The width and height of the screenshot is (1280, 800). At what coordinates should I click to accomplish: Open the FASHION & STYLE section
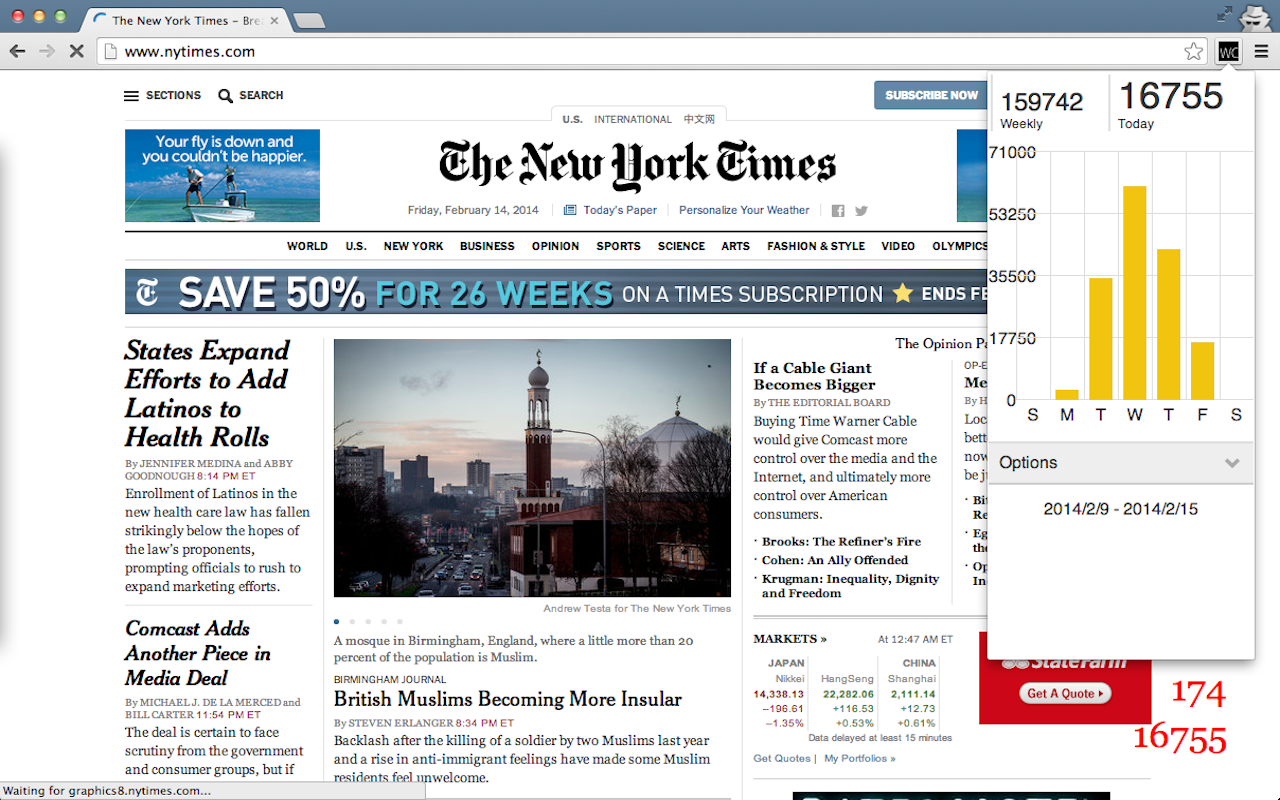(816, 246)
